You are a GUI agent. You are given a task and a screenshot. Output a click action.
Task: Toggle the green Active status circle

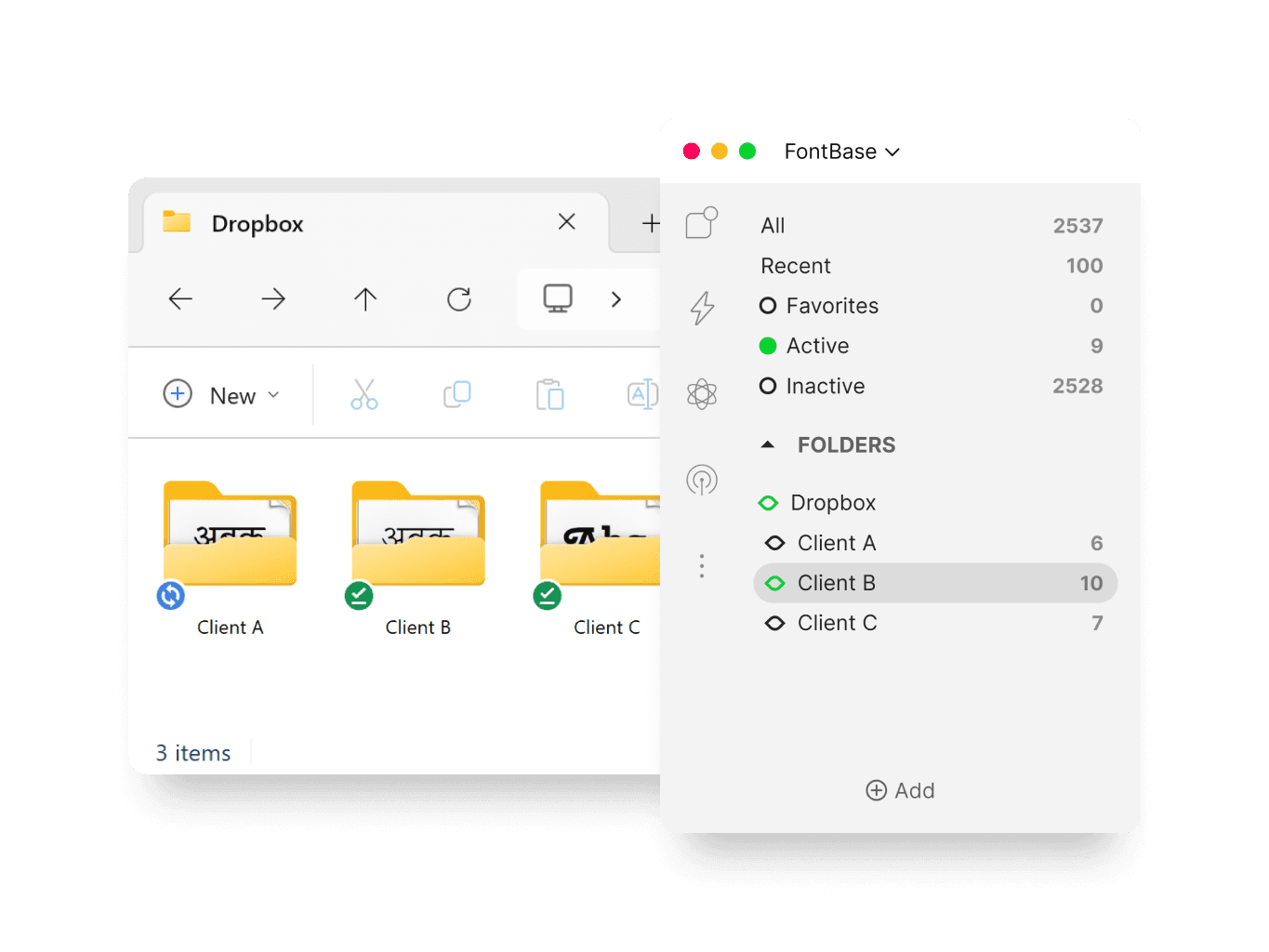768,346
